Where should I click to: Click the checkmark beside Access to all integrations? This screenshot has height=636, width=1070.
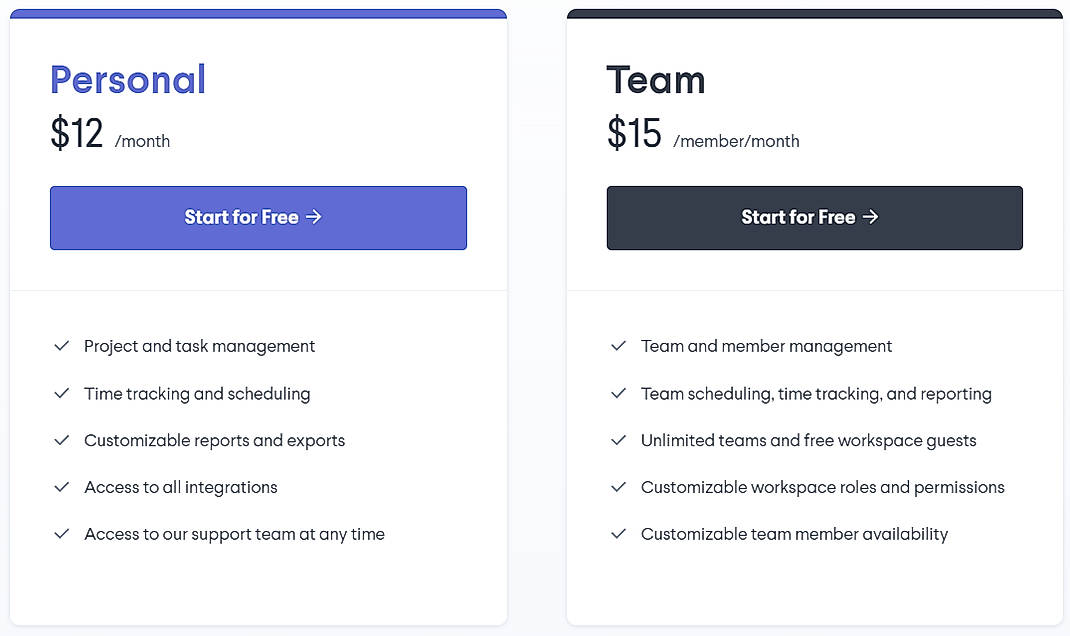[62, 487]
